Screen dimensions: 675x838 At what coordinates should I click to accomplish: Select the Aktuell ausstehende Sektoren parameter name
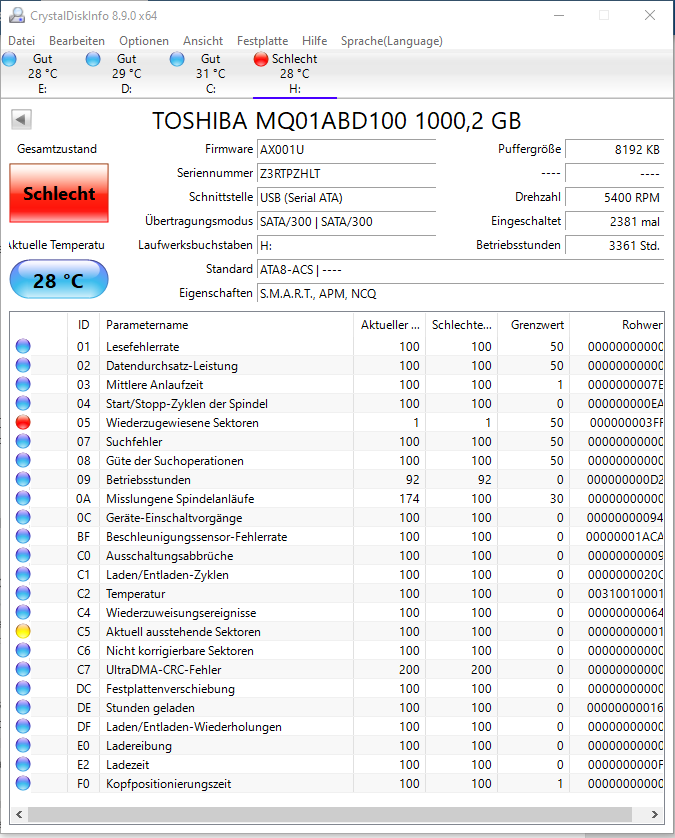pyautogui.click(x=183, y=632)
